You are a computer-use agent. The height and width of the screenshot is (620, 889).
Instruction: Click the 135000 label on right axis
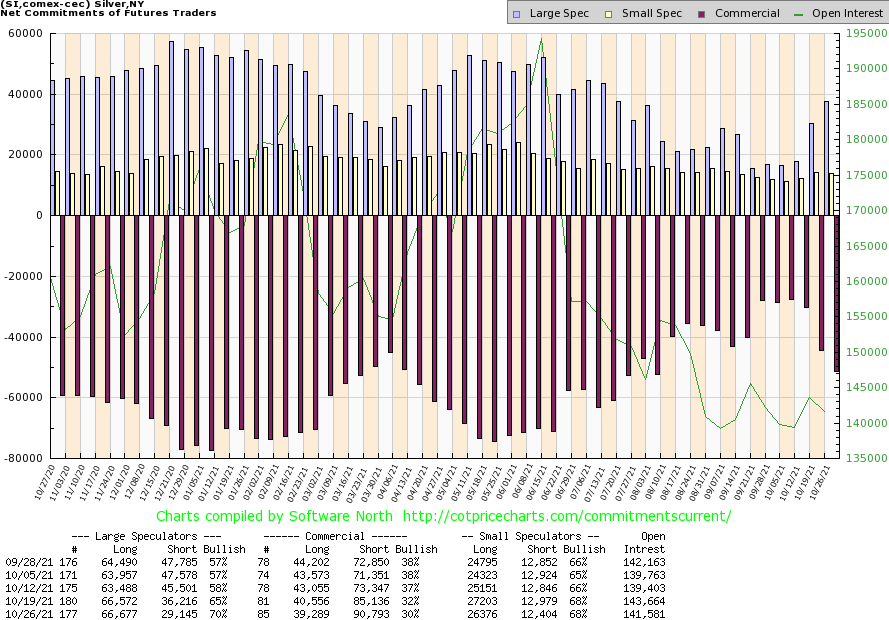pos(863,458)
